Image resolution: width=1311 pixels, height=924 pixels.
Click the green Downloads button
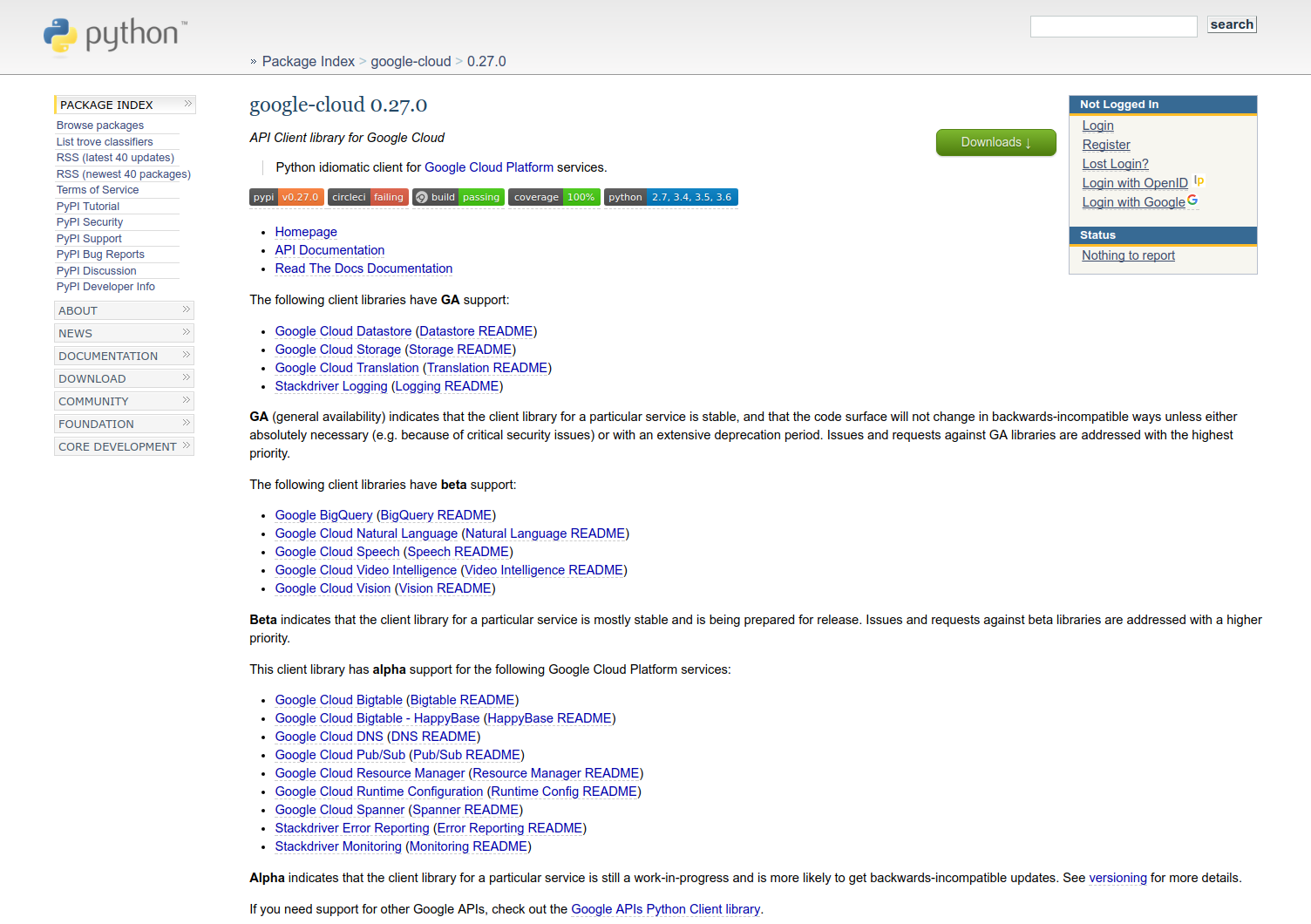click(995, 142)
